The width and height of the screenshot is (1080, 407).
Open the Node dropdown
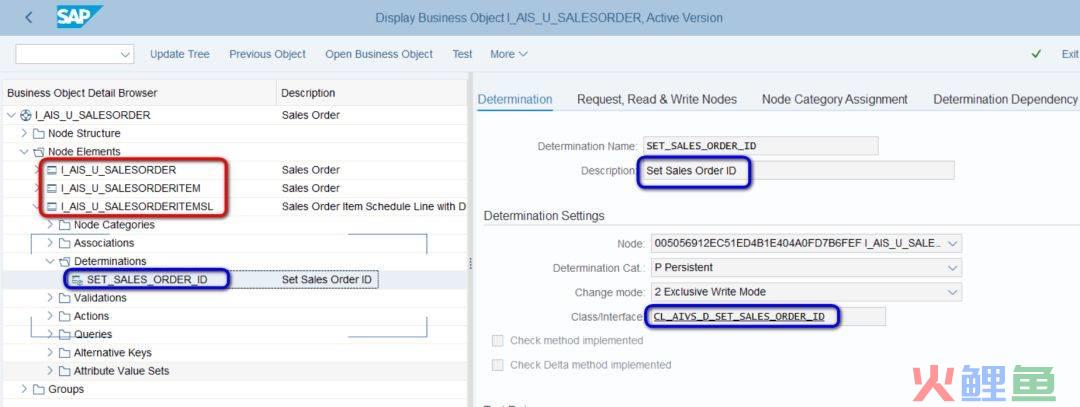click(x=953, y=243)
